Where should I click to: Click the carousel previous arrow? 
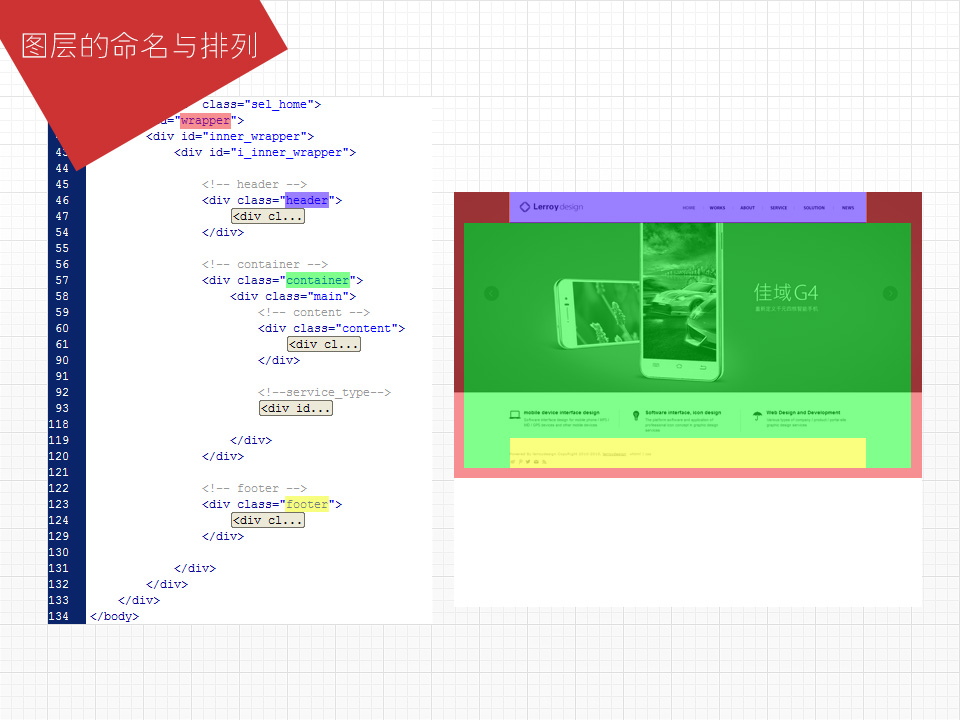click(x=491, y=293)
